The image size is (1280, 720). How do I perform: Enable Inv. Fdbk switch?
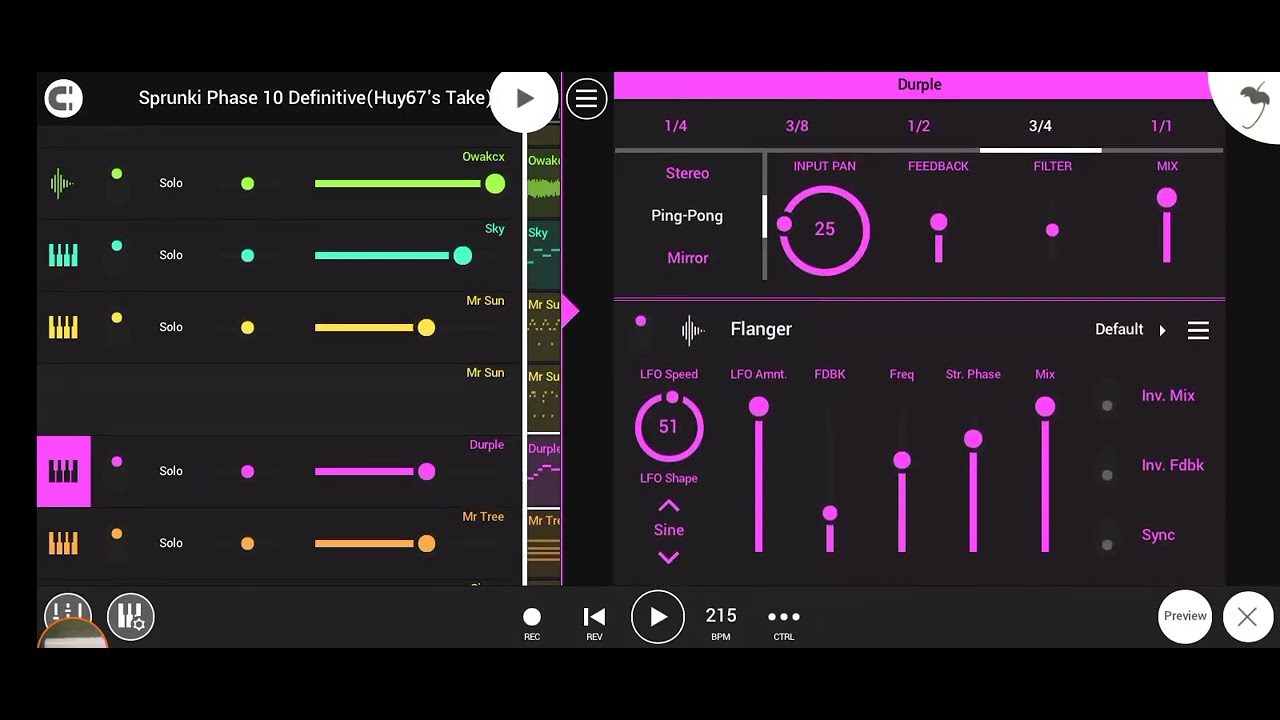[x=1107, y=475]
